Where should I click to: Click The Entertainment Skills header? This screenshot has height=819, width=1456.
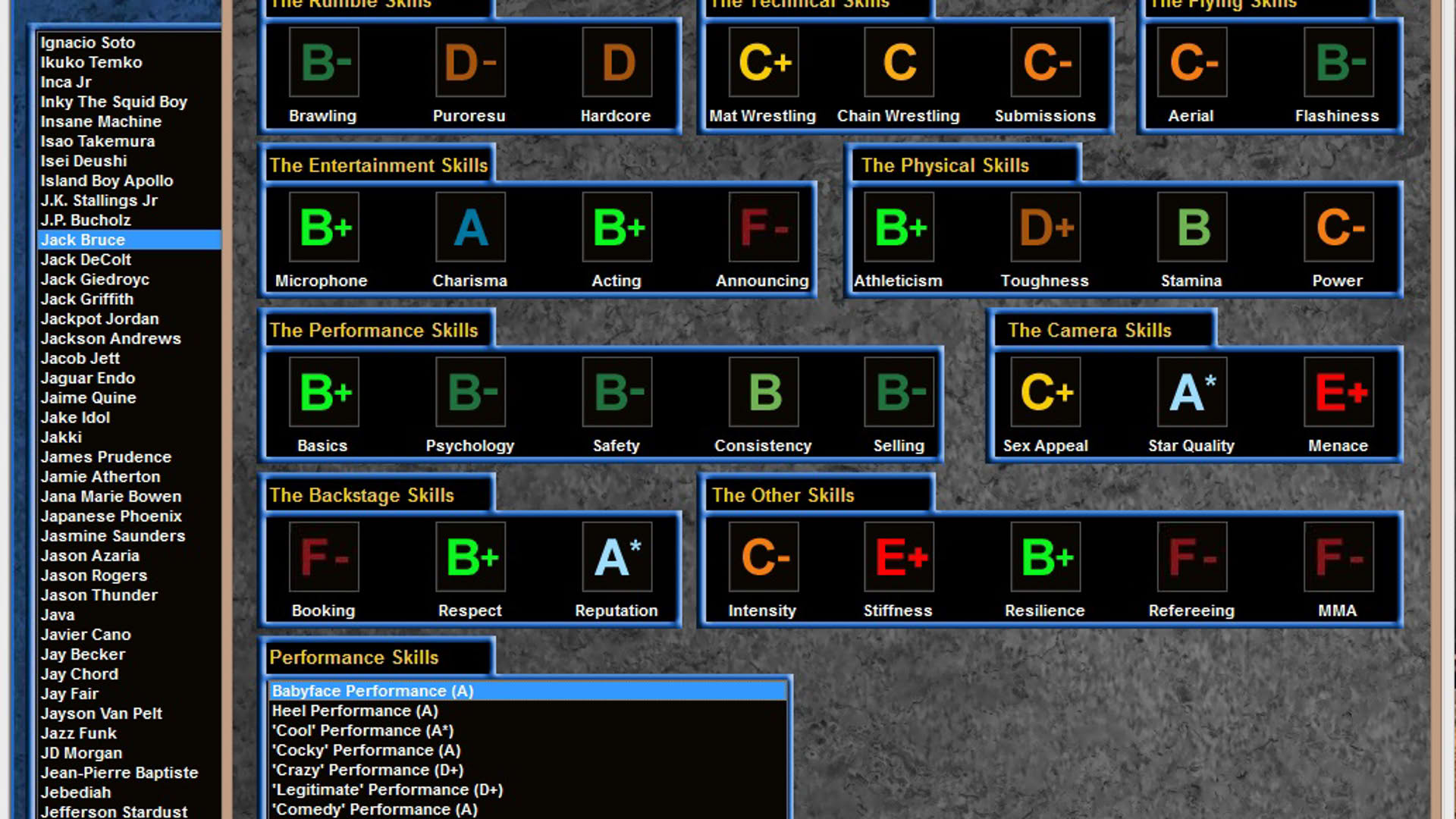pos(378,165)
